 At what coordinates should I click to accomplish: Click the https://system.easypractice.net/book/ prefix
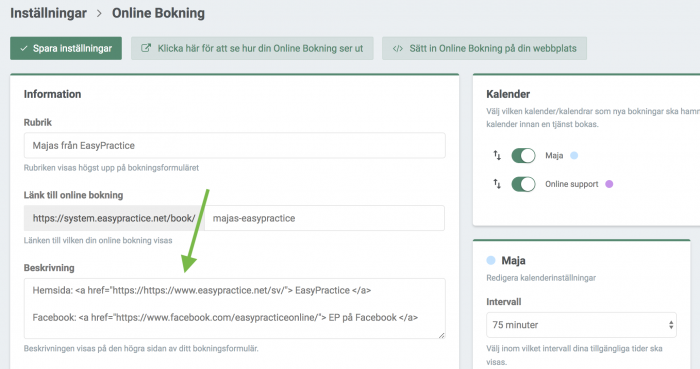114,218
